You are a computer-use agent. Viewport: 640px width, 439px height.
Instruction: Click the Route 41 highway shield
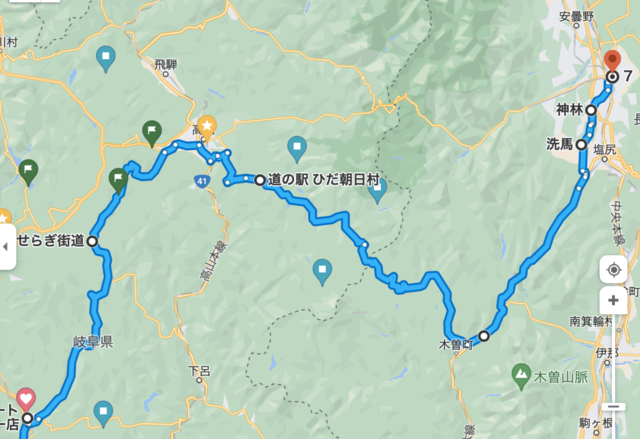(x=201, y=182)
